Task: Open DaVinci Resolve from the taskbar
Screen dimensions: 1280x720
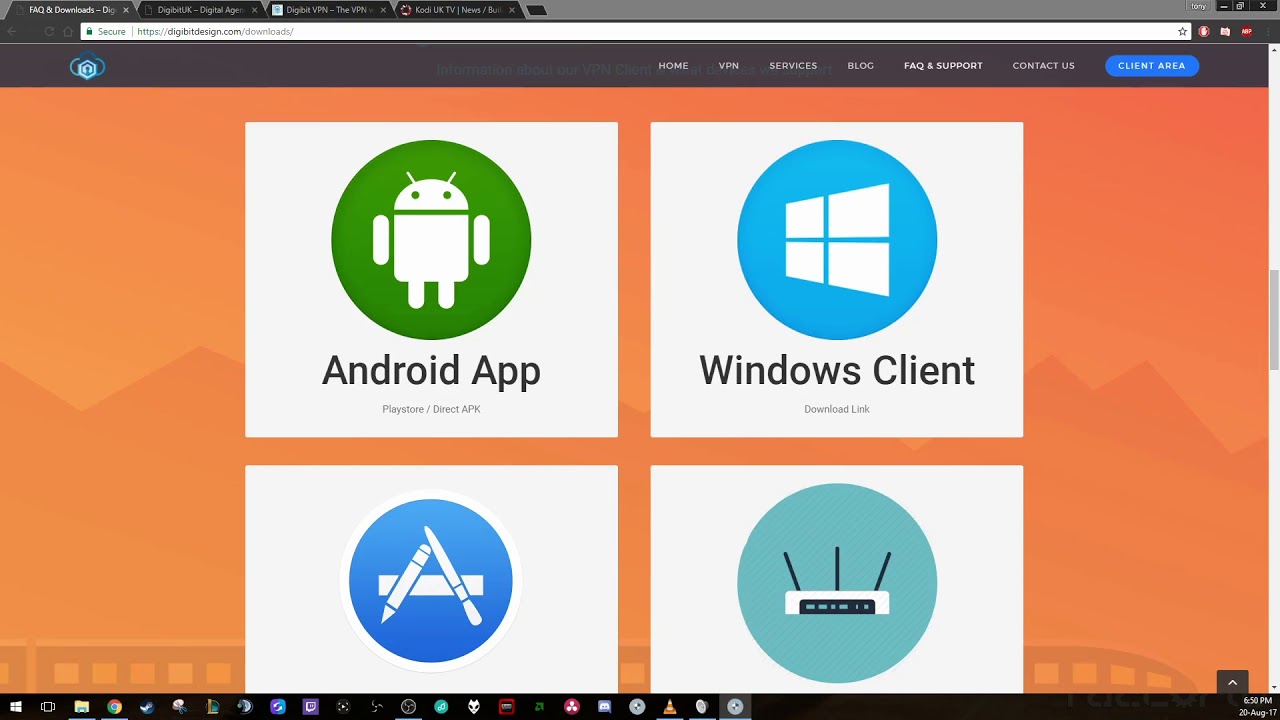Action: [571, 707]
